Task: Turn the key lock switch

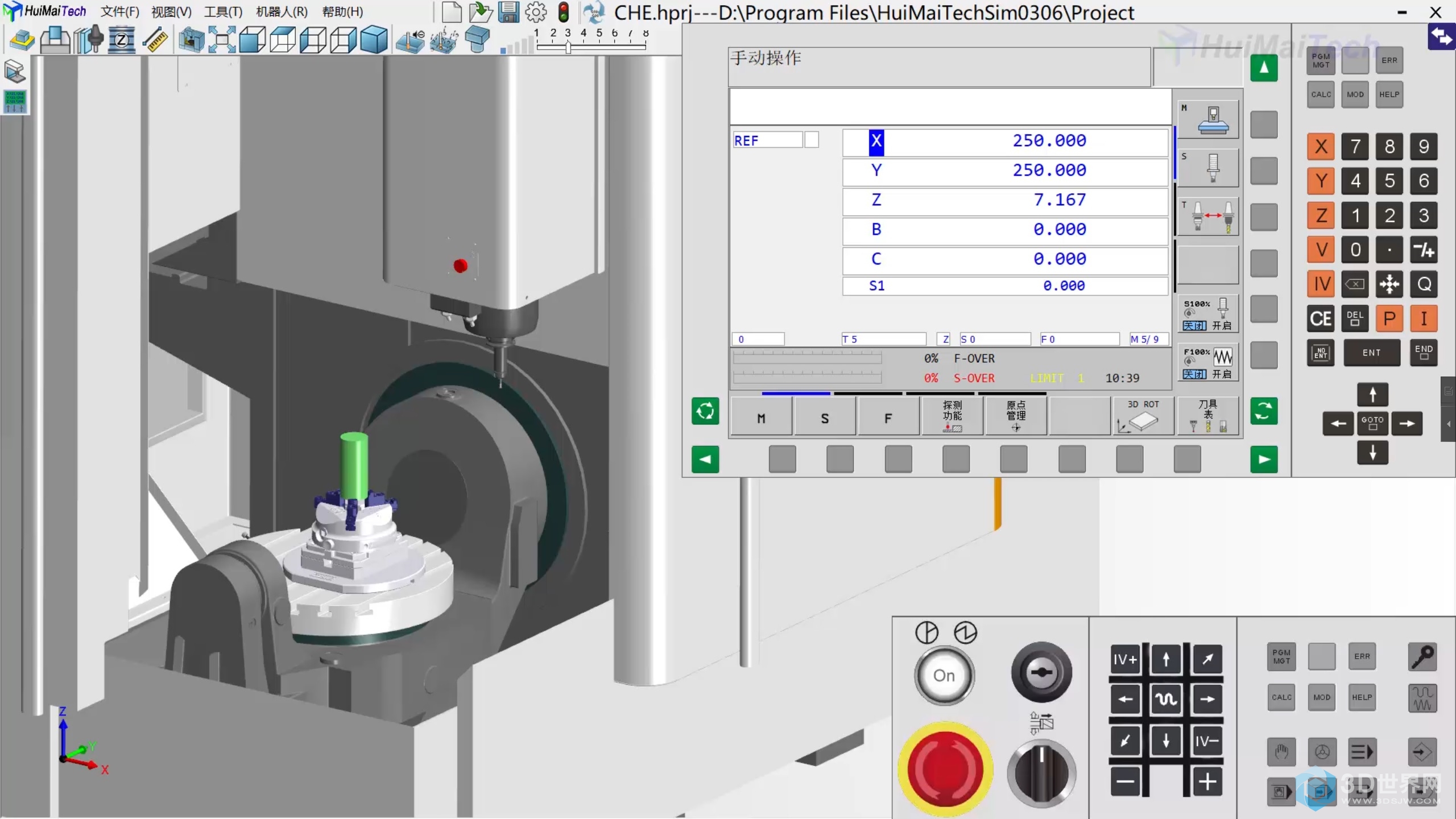Action: point(1041,672)
